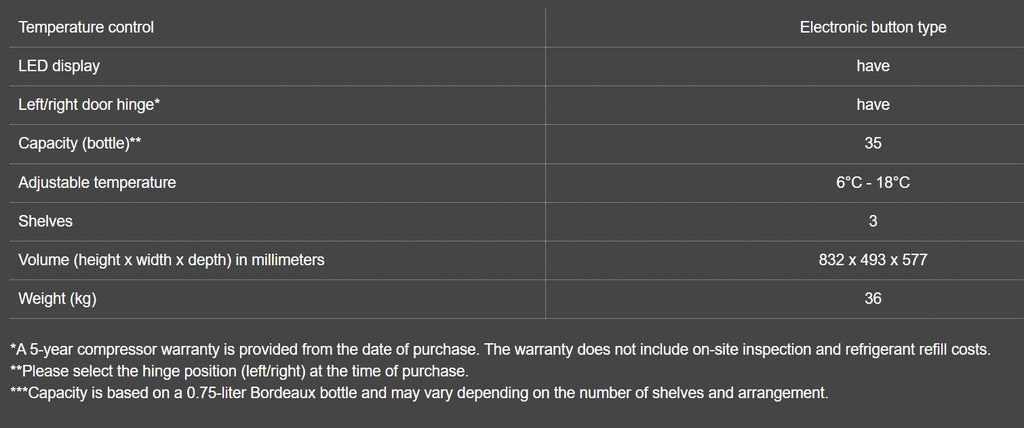Select the capacity value 35
1024x428 pixels.
[x=872, y=144]
